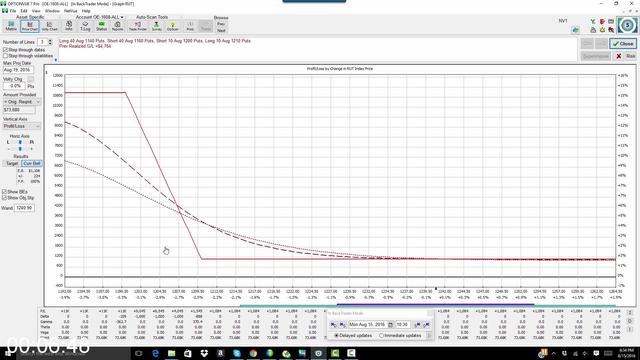
Task: Open the Help menu
Action: click(86, 11)
